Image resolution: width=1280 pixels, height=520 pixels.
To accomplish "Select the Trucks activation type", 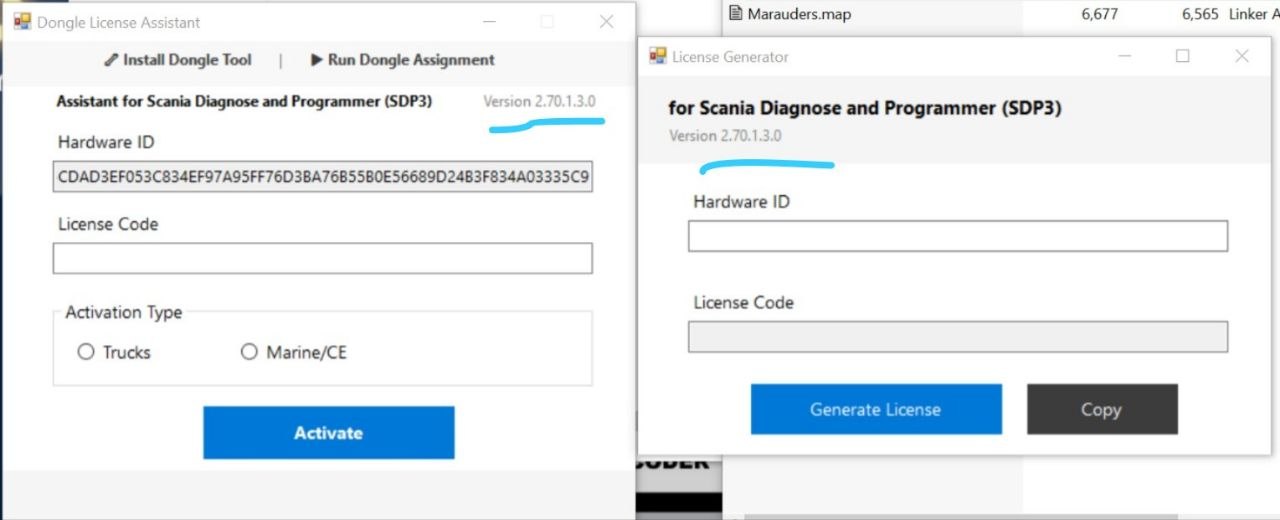I will (x=86, y=352).
